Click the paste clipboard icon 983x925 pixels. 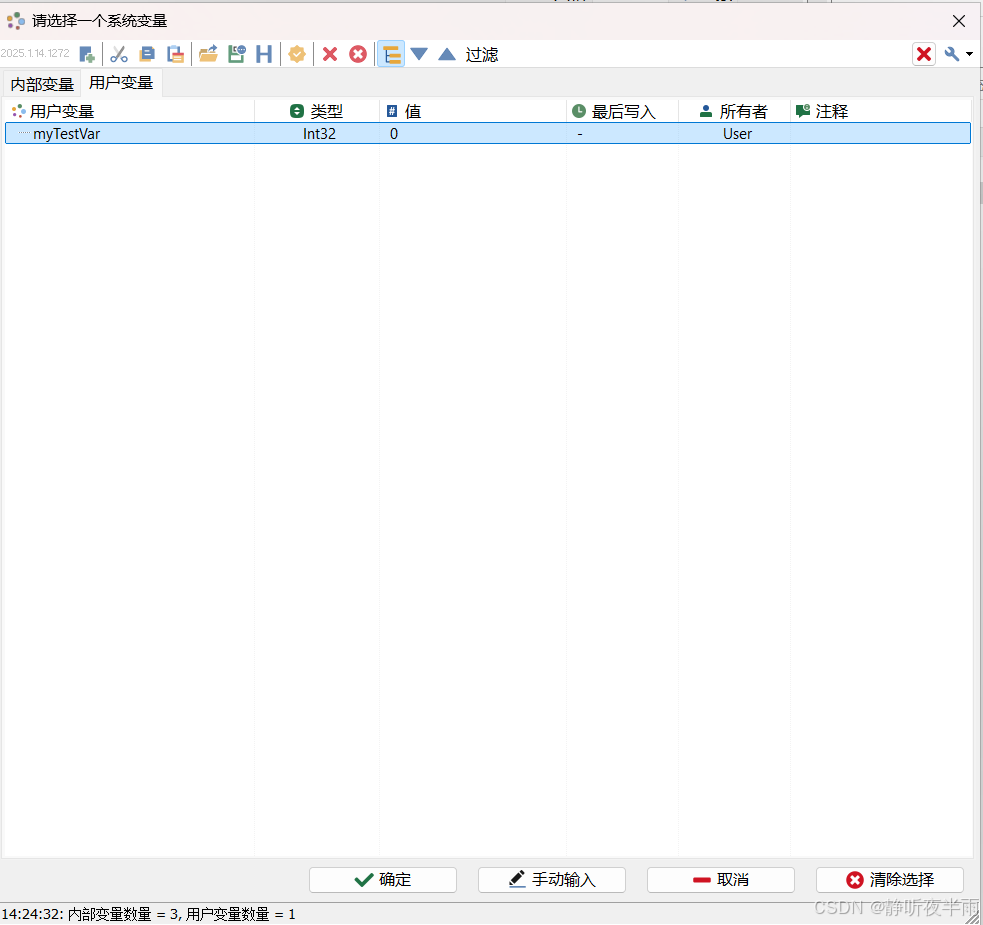(176, 55)
